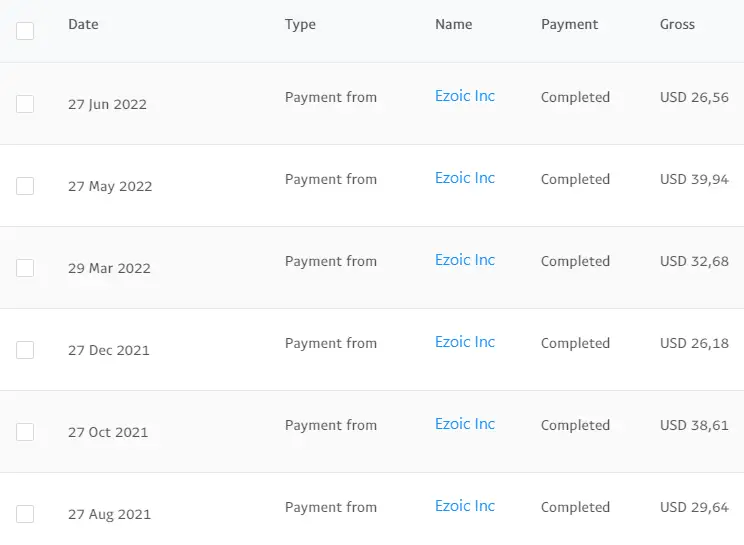744x545 pixels.
Task: Tick the select-all checkbox in header
Action: point(25,31)
